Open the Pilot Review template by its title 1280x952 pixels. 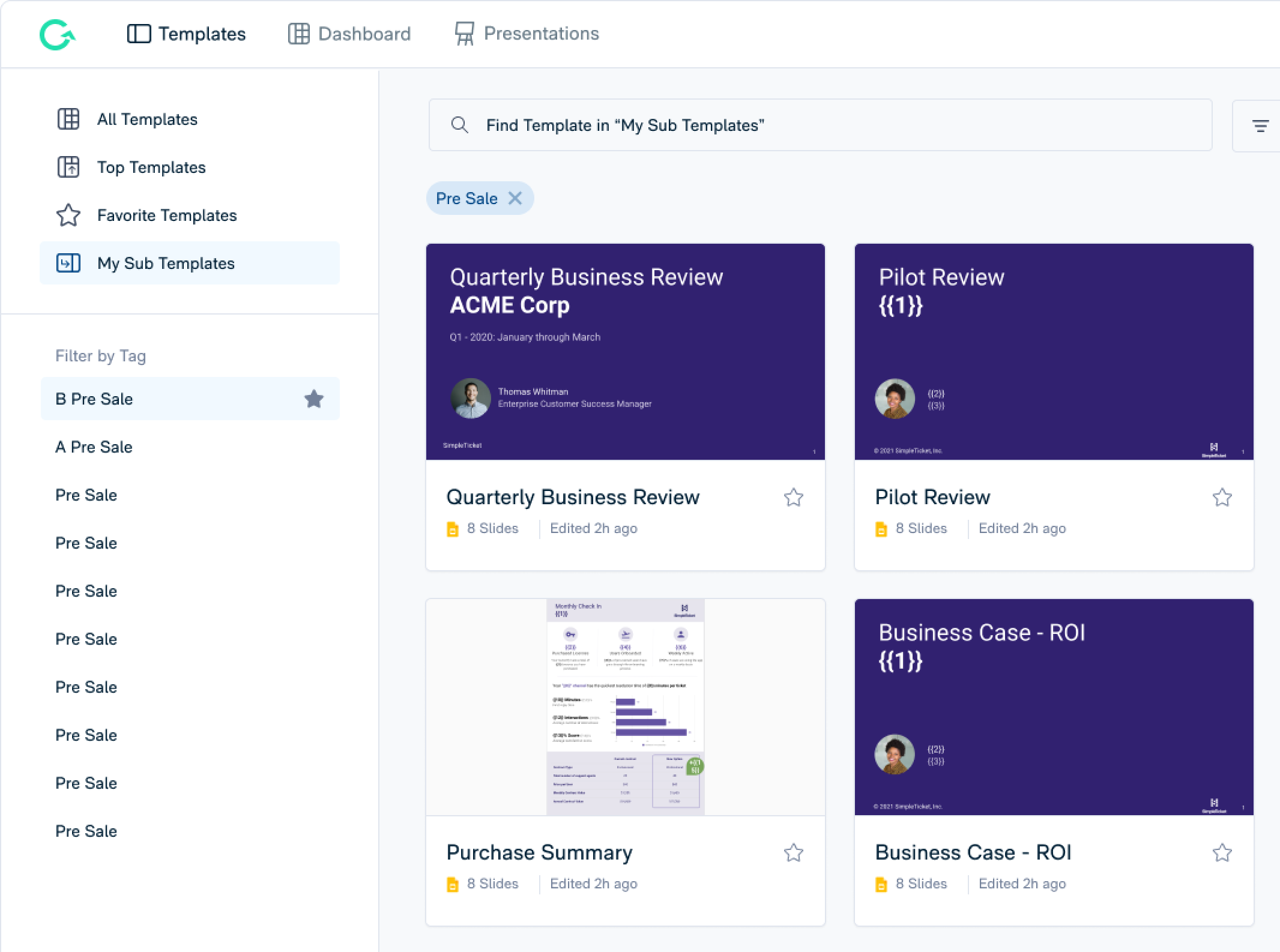[932, 497]
